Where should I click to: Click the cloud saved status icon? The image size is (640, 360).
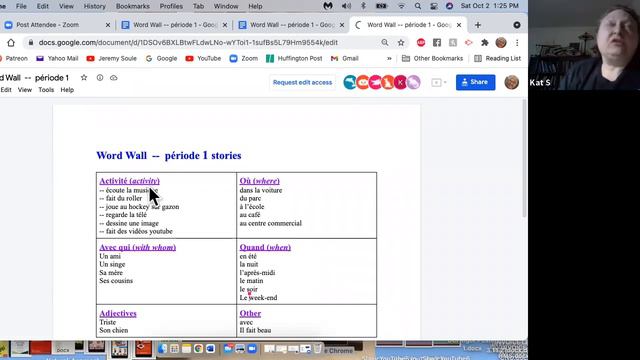click(x=113, y=78)
